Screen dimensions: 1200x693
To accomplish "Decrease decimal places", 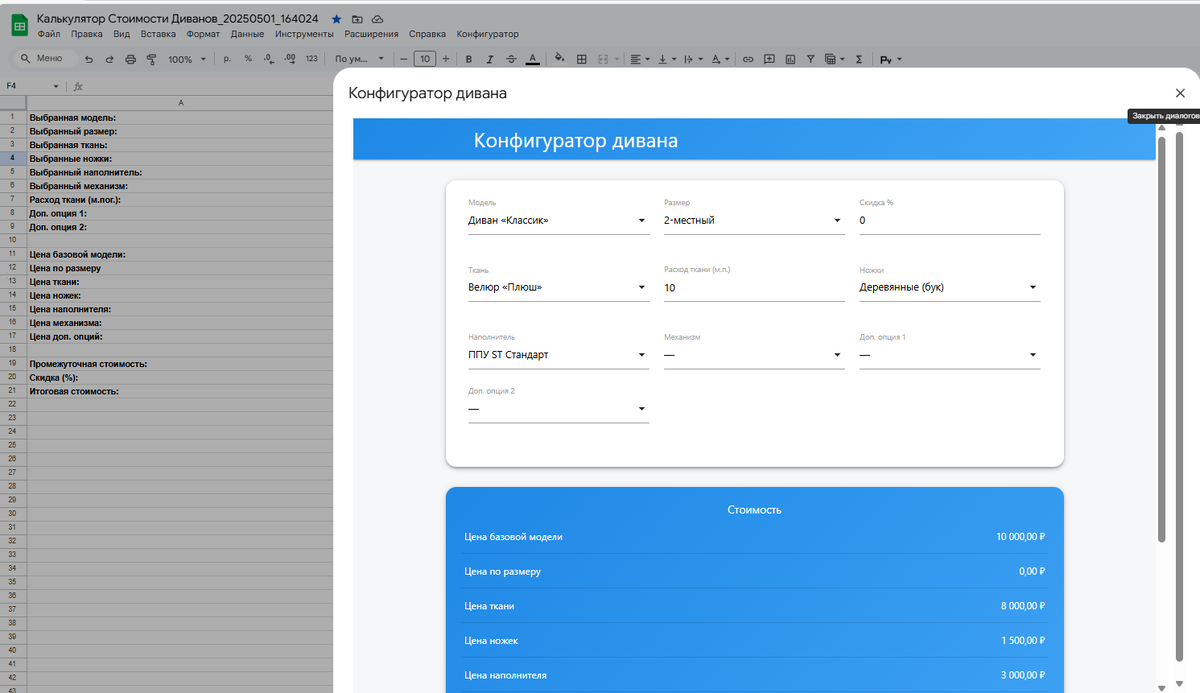I will point(268,59).
